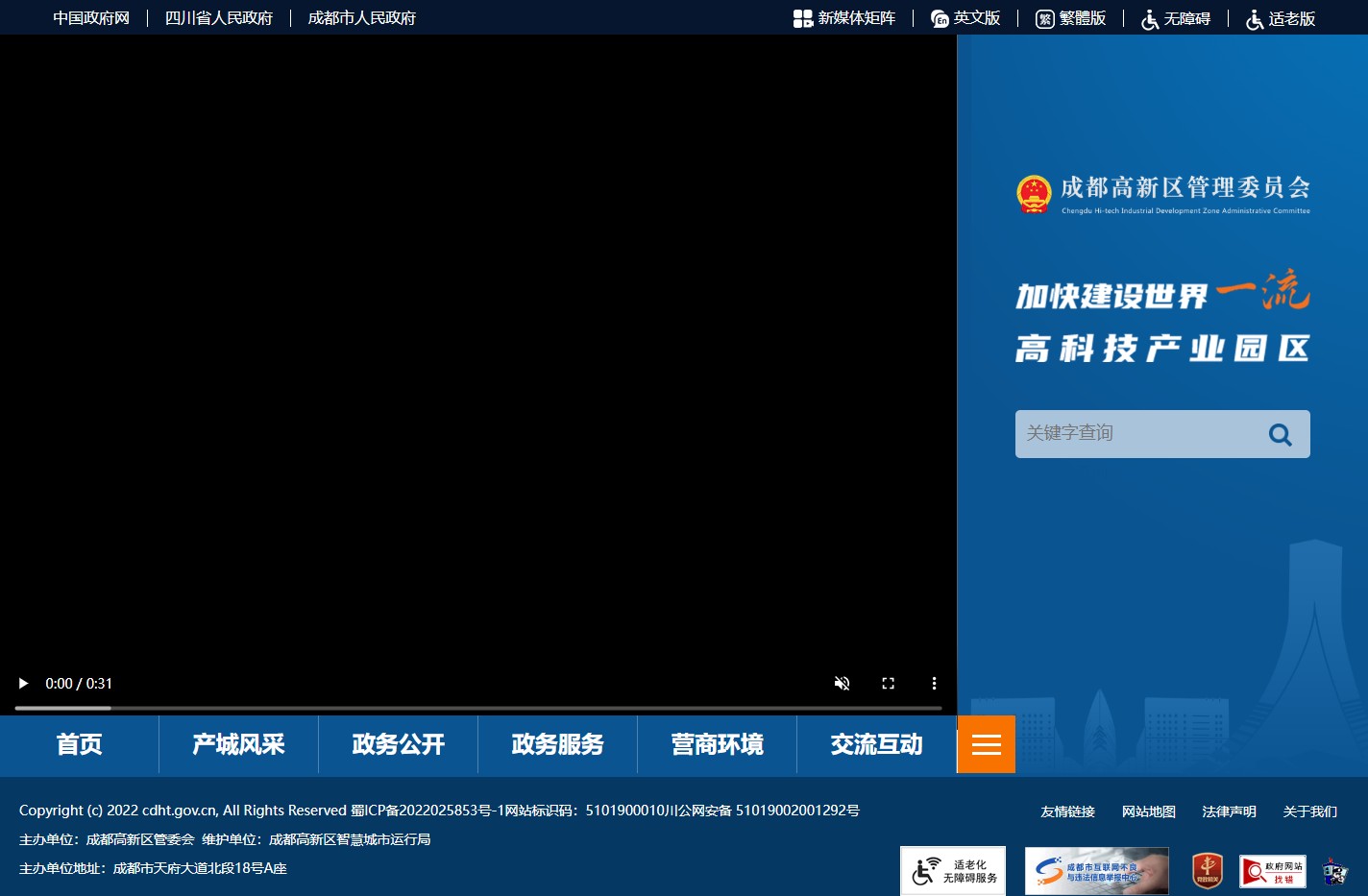Screen dimensions: 1368x896
Task: Click the 政府网站找错 icon
Action: coord(1273,871)
